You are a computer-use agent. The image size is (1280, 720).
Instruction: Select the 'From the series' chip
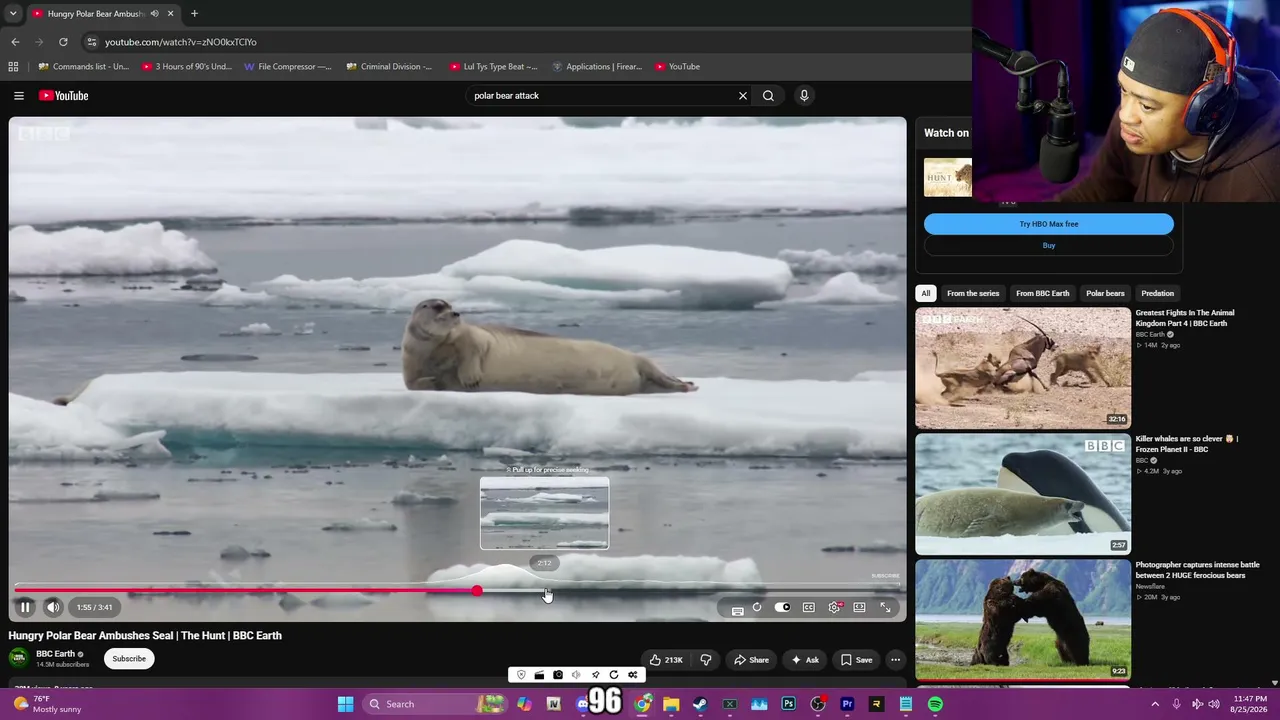(973, 293)
